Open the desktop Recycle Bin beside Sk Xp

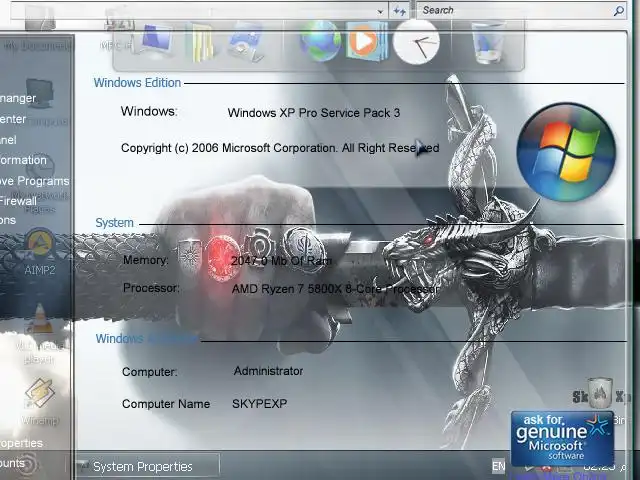click(600, 394)
